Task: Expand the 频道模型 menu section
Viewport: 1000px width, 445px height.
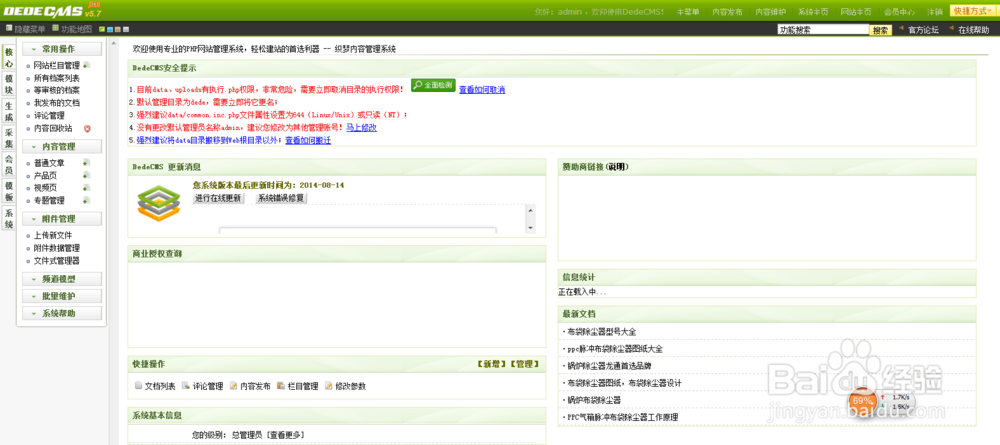Action: click(62, 279)
